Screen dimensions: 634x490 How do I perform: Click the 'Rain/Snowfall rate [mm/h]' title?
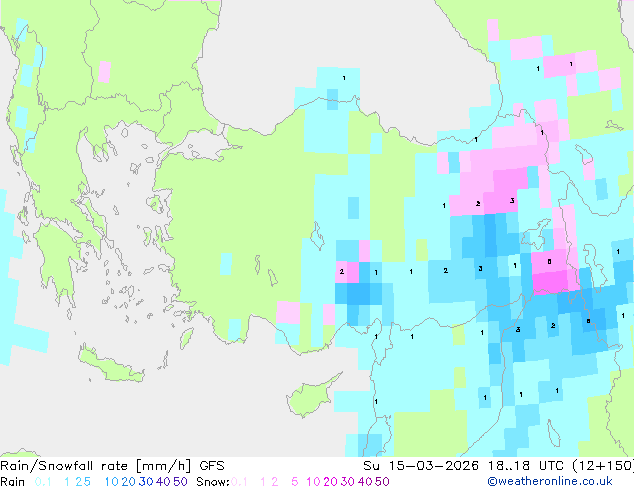95,466
